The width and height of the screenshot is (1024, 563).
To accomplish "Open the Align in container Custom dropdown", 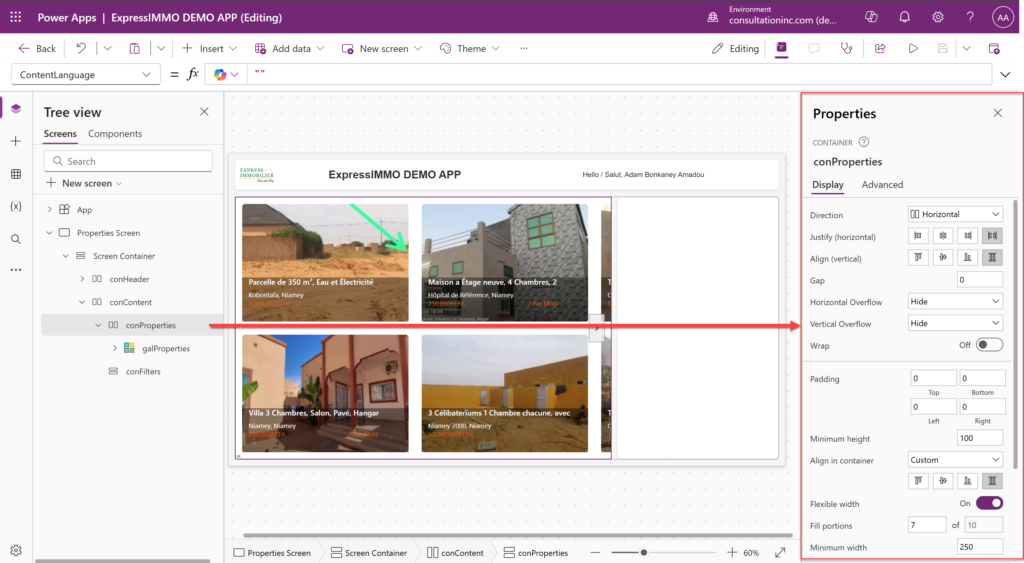I will tap(955, 460).
